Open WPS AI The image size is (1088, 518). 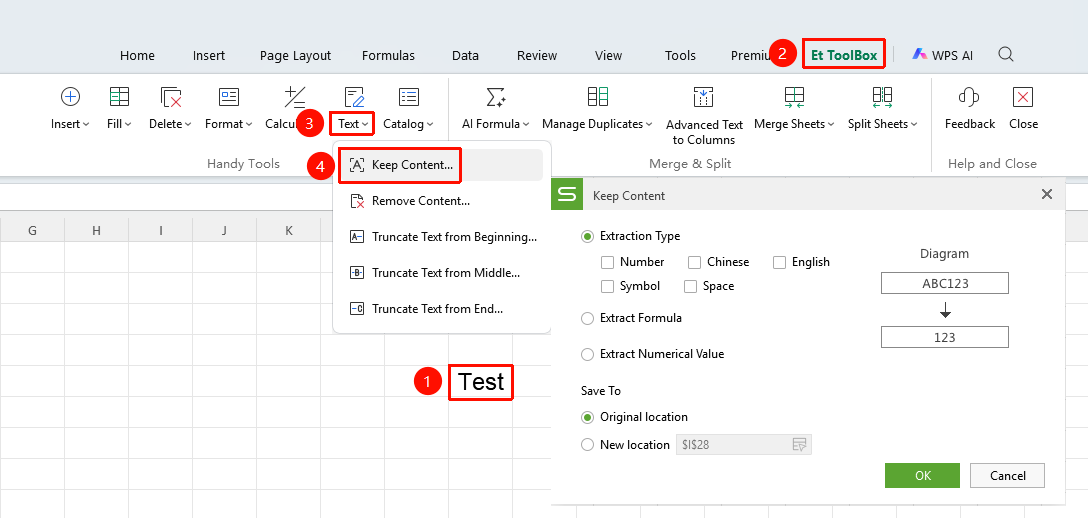(942, 55)
